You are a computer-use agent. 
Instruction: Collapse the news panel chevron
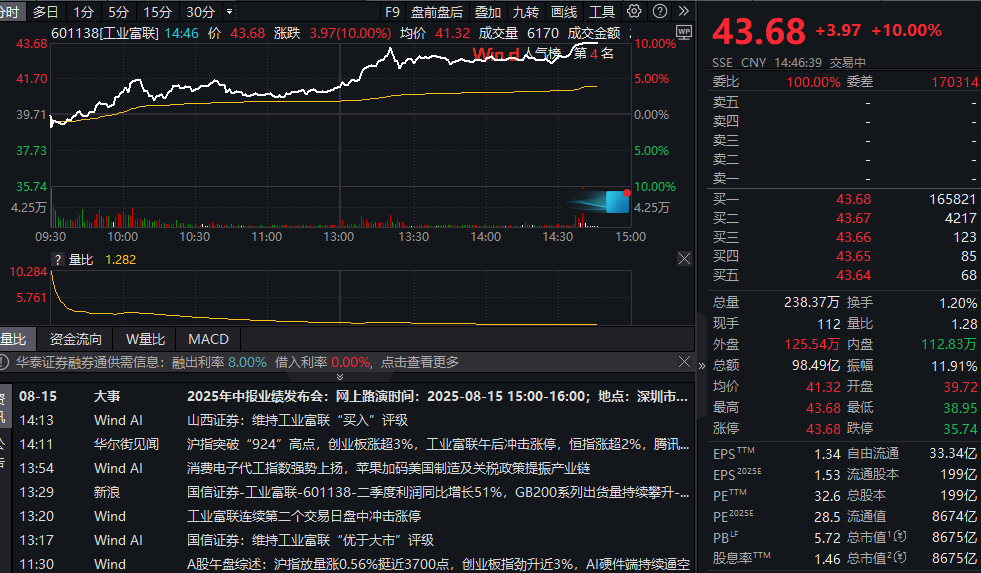(340, 377)
